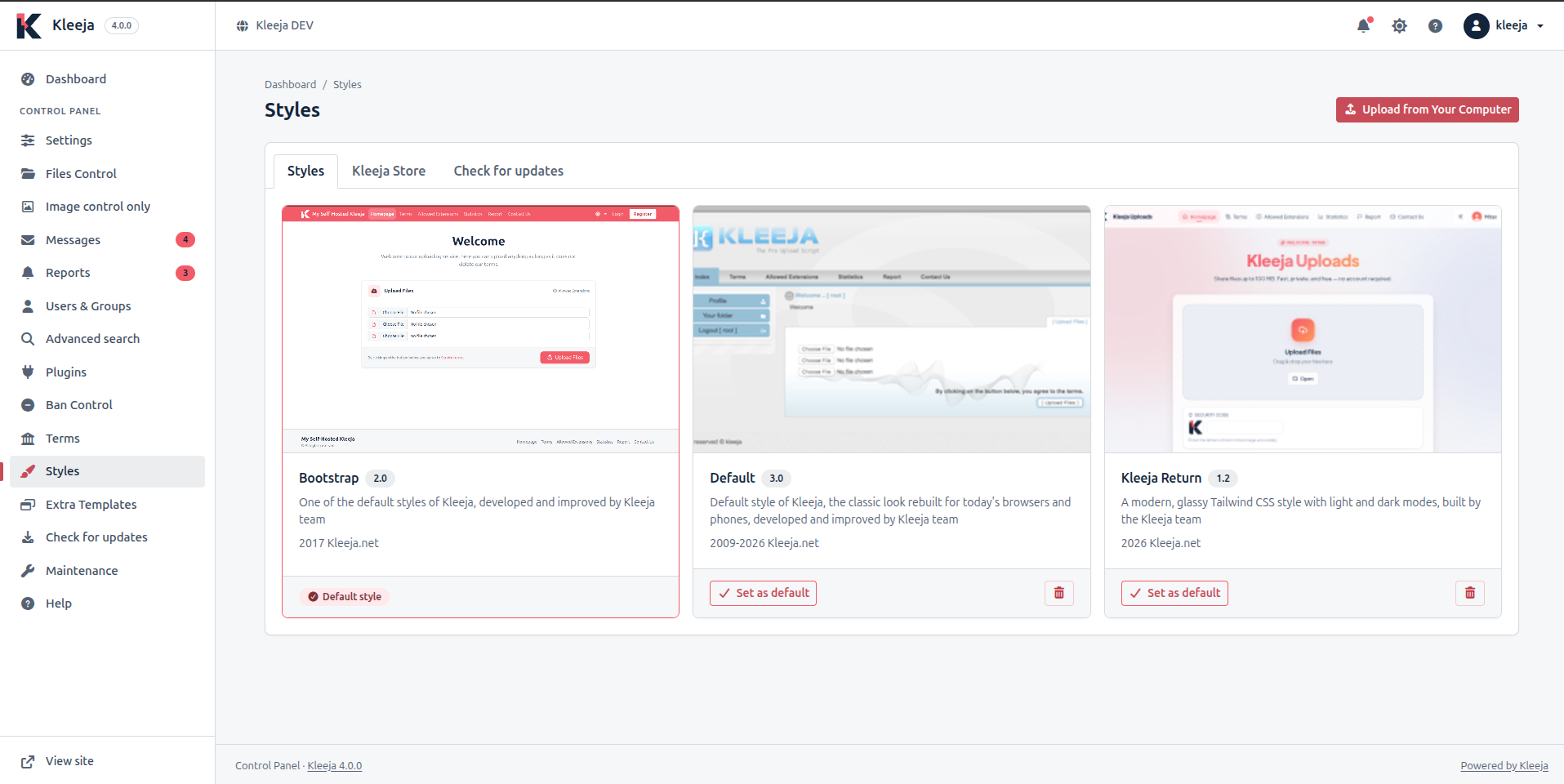Go to Files Control
Image resolution: width=1564 pixels, height=784 pixels.
(x=107, y=174)
